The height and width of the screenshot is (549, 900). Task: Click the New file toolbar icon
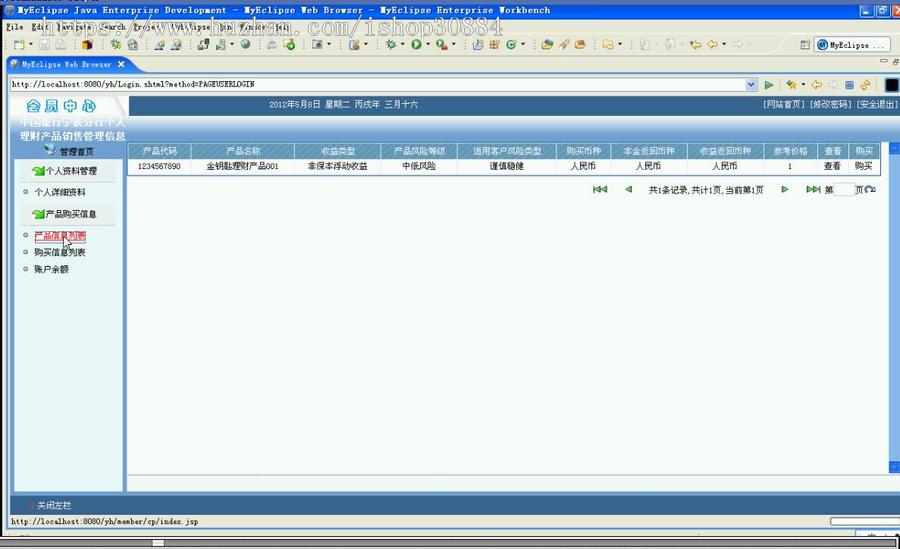click(x=19, y=44)
